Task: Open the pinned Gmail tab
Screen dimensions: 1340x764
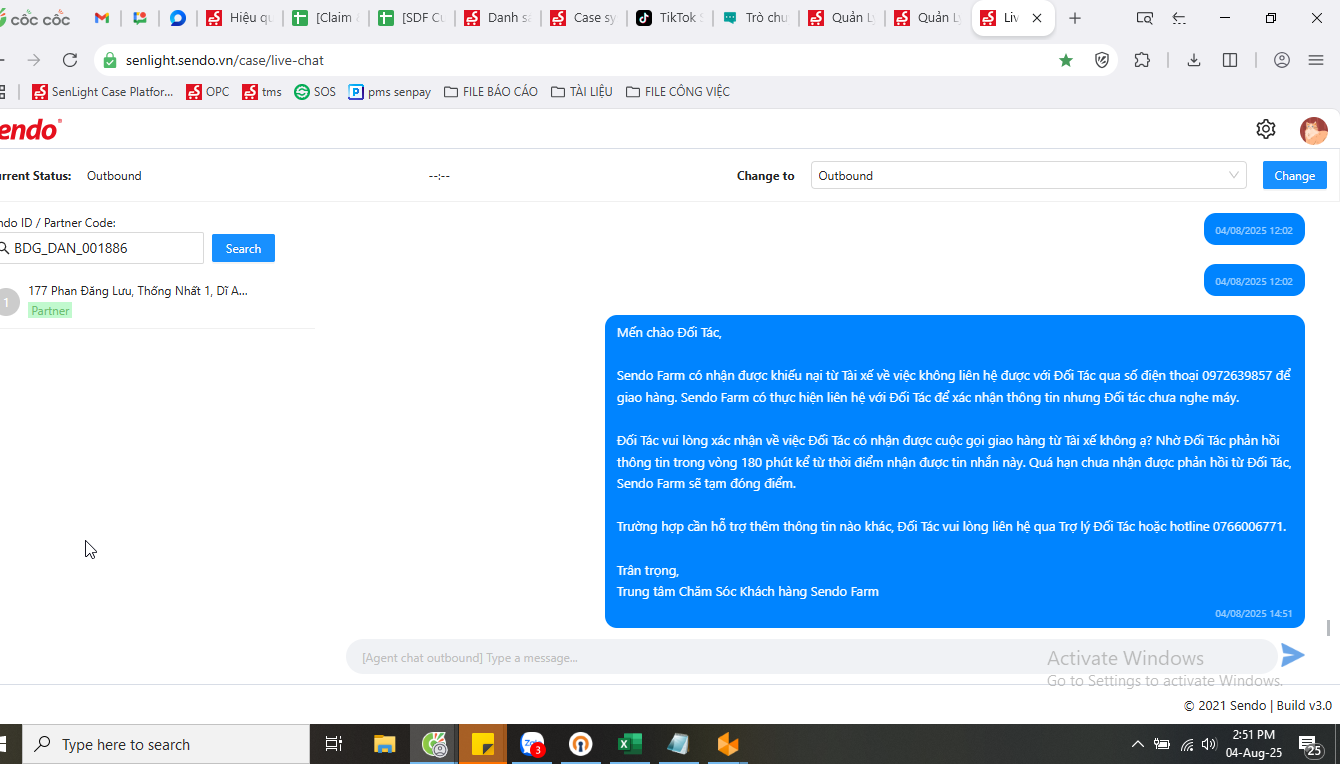Action: click(102, 18)
